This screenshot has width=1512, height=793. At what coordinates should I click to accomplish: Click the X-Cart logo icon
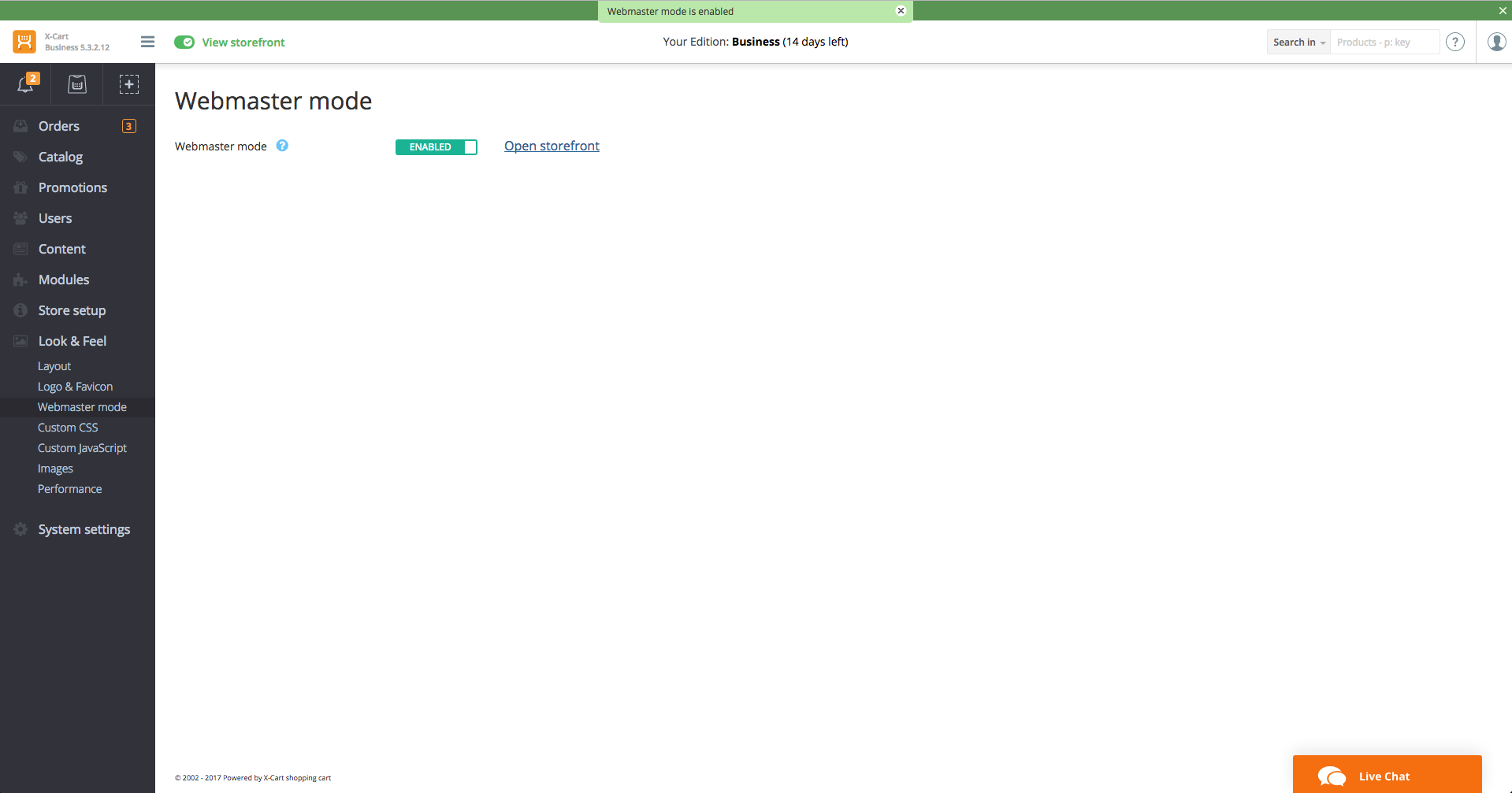click(x=24, y=42)
